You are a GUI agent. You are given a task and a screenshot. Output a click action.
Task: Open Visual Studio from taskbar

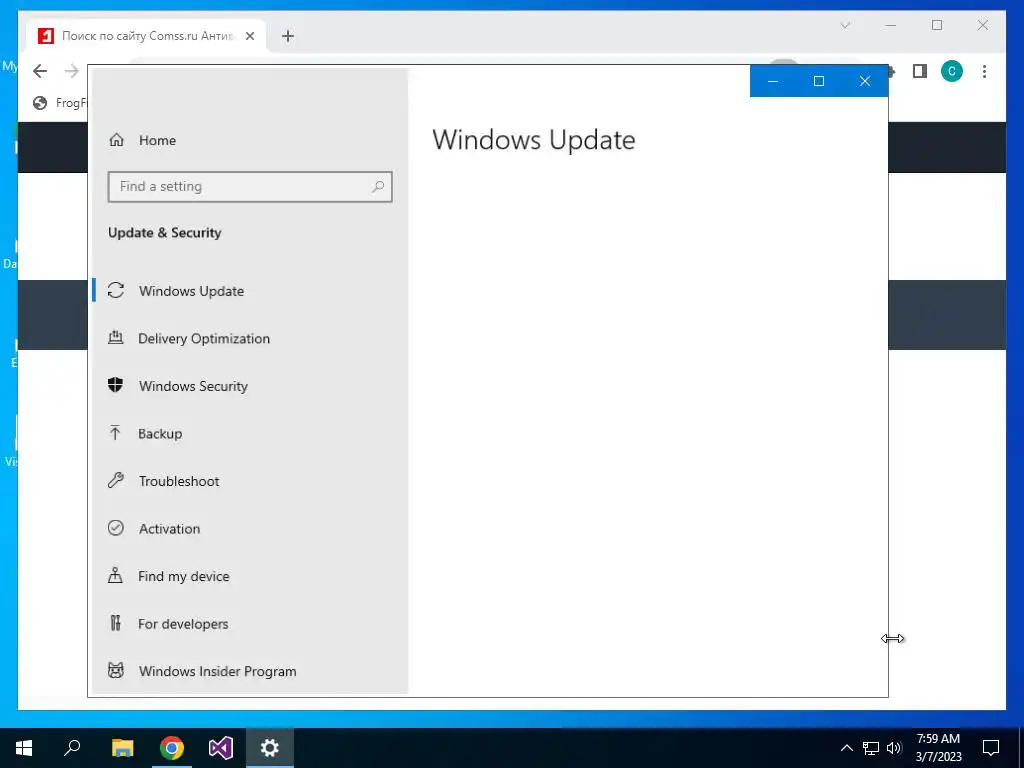[221, 748]
